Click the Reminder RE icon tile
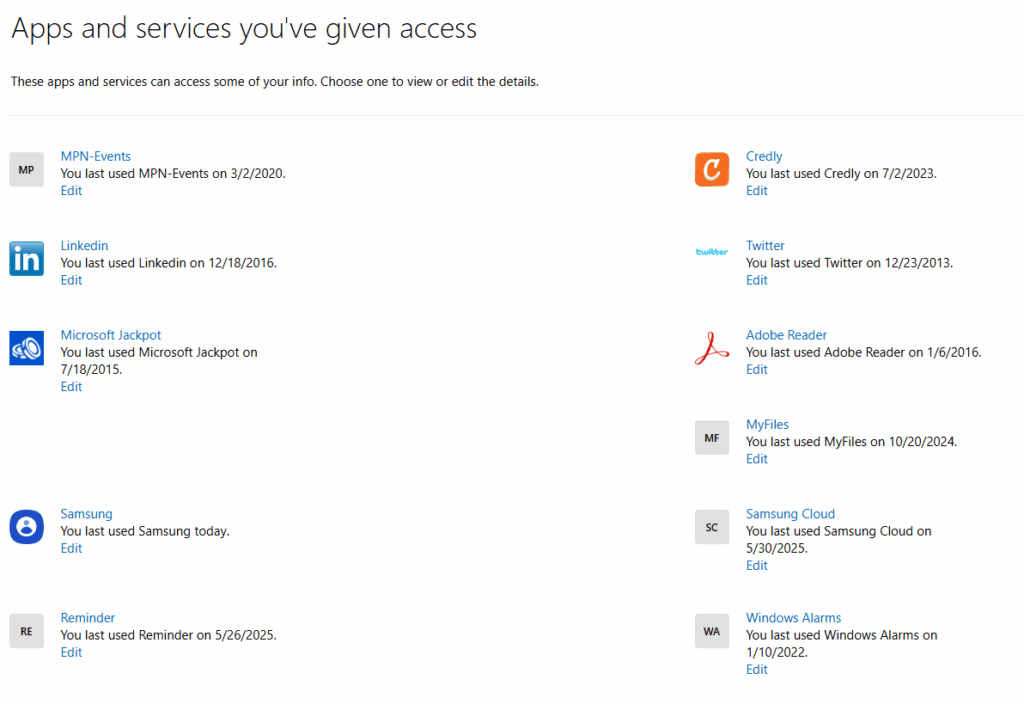The image size is (1024, 704). (26, 631)
